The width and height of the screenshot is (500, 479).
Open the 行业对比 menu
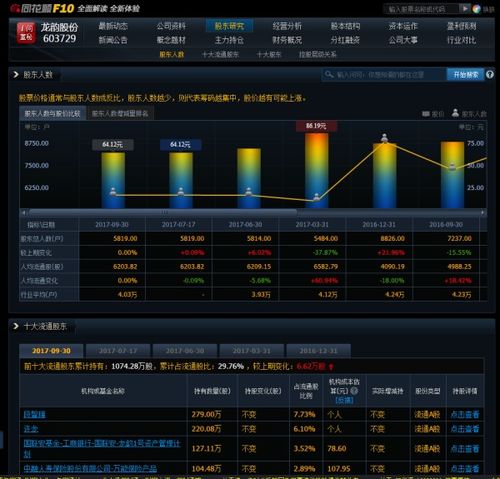(x=461, y=40)
